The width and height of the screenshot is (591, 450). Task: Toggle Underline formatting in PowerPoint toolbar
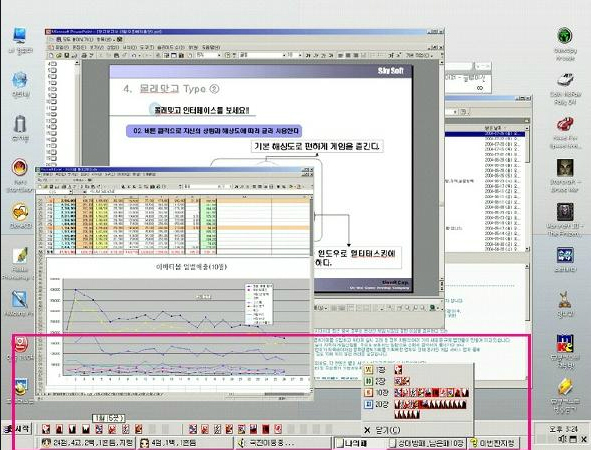coord(323,55)
